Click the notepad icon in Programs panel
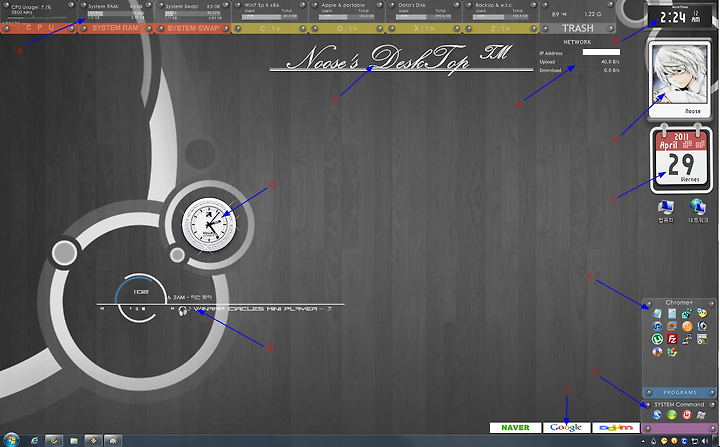Image resolution: width=720 pixels, height=447 pixels. 657,313
